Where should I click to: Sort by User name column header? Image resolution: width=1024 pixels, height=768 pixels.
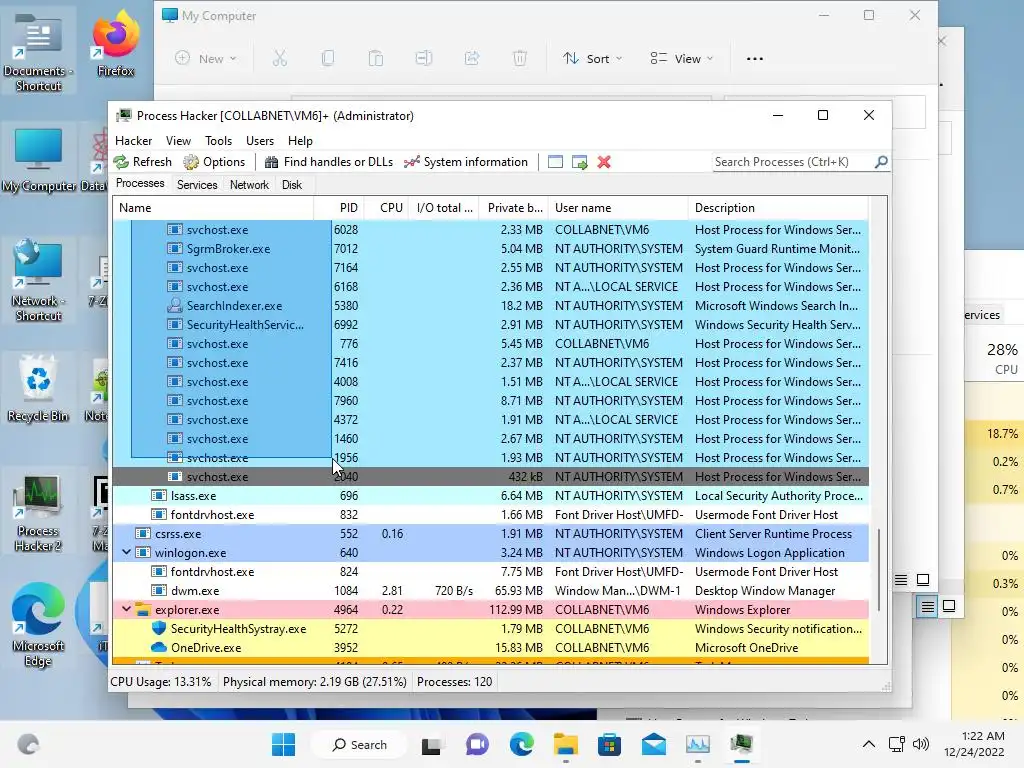618,208
